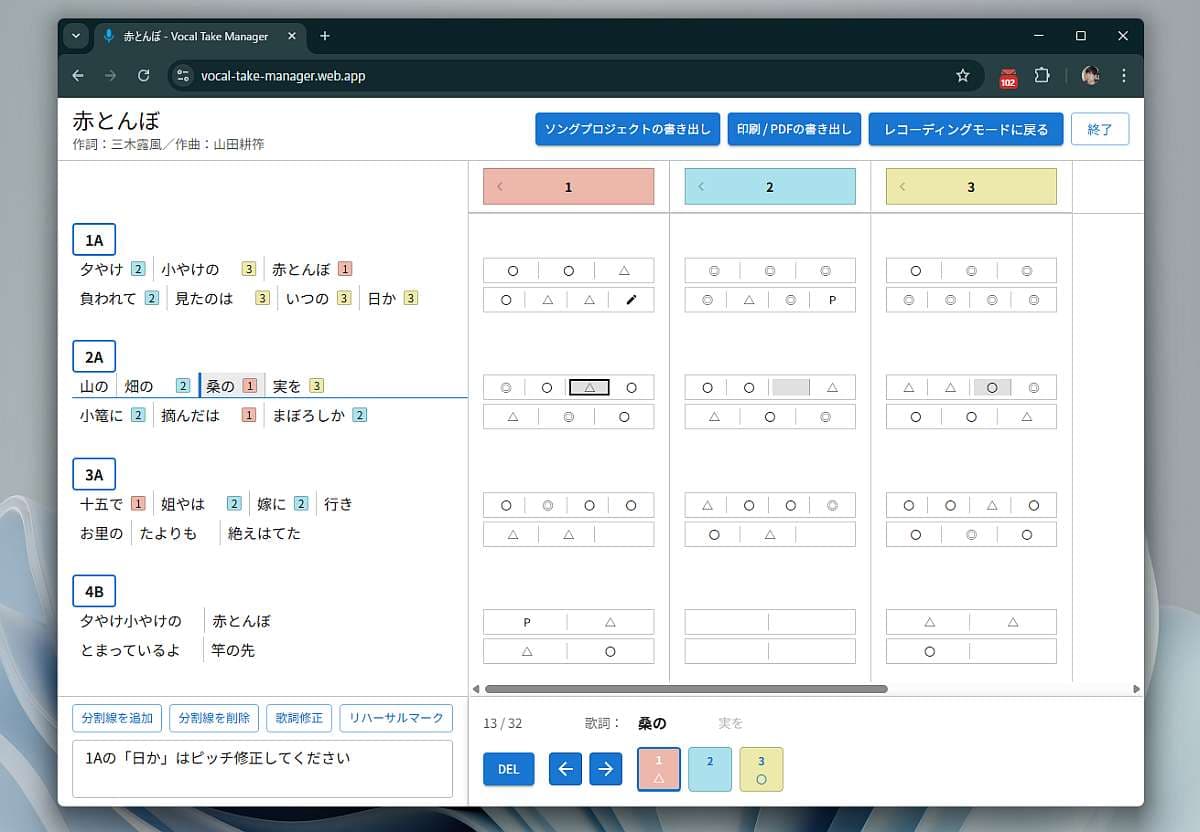Select take 2 blue button for current lyric
The width and height of the screenshot is (1200, 832).
(710, 769)
